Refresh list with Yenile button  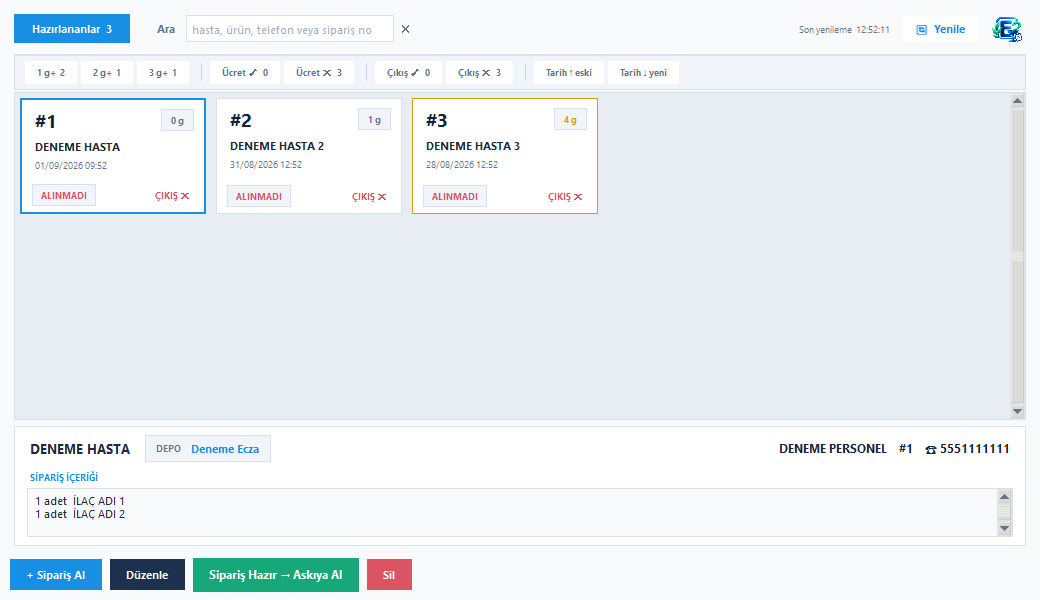(941, 29)
